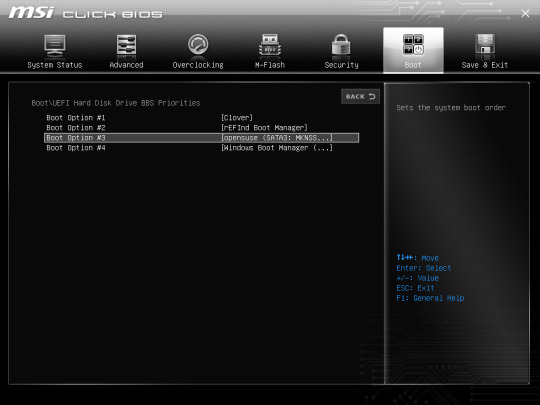Select the Boot Option #2 row label
This screenshot has width=540, height=405.
76,128
